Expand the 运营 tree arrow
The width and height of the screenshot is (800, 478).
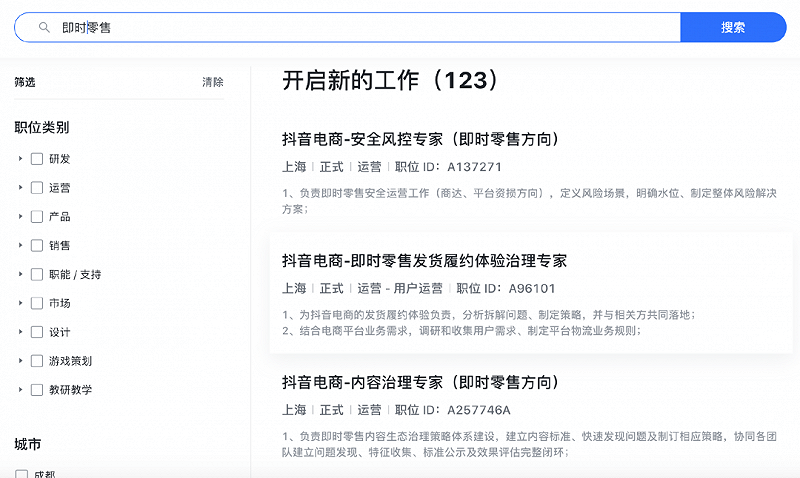(20, 188)
